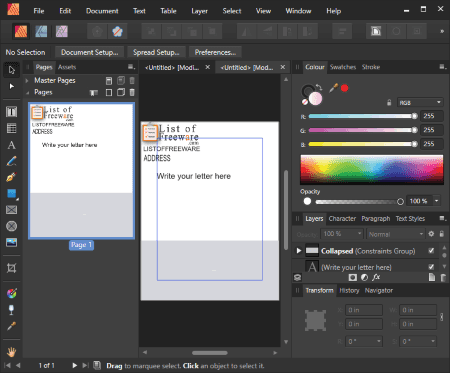
Task: Switch to the Swatches tab
Action: pos(343,67)
